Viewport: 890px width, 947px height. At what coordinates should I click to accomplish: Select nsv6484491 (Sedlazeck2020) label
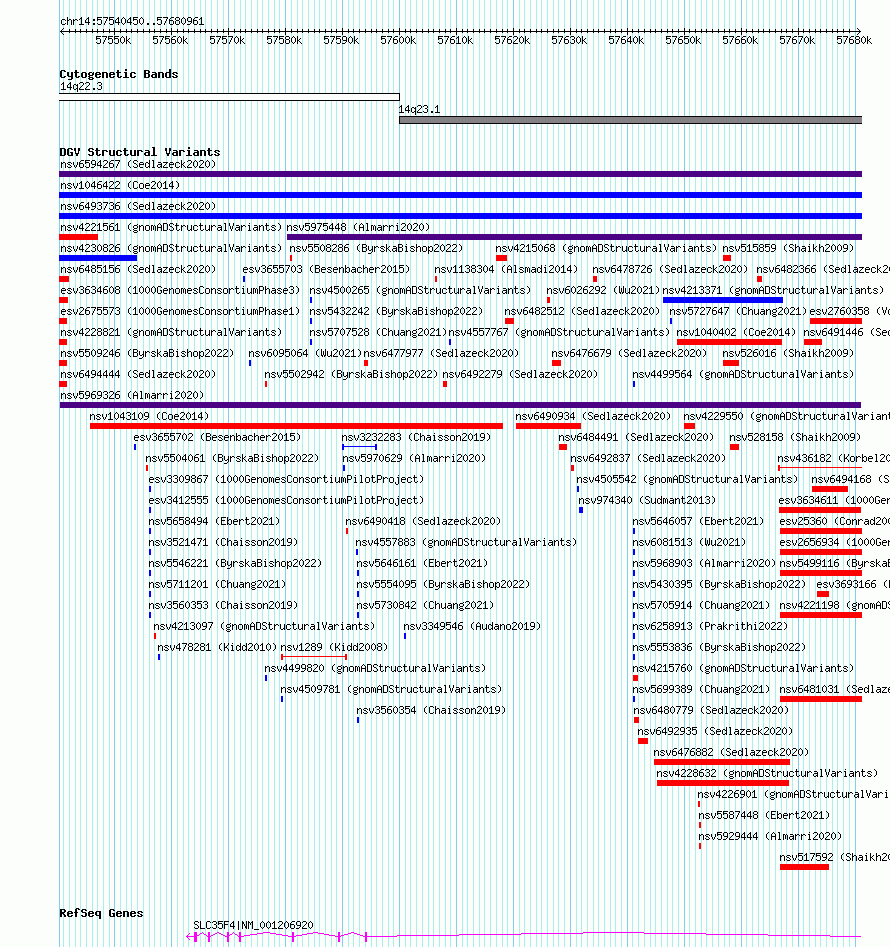[636, 437]
